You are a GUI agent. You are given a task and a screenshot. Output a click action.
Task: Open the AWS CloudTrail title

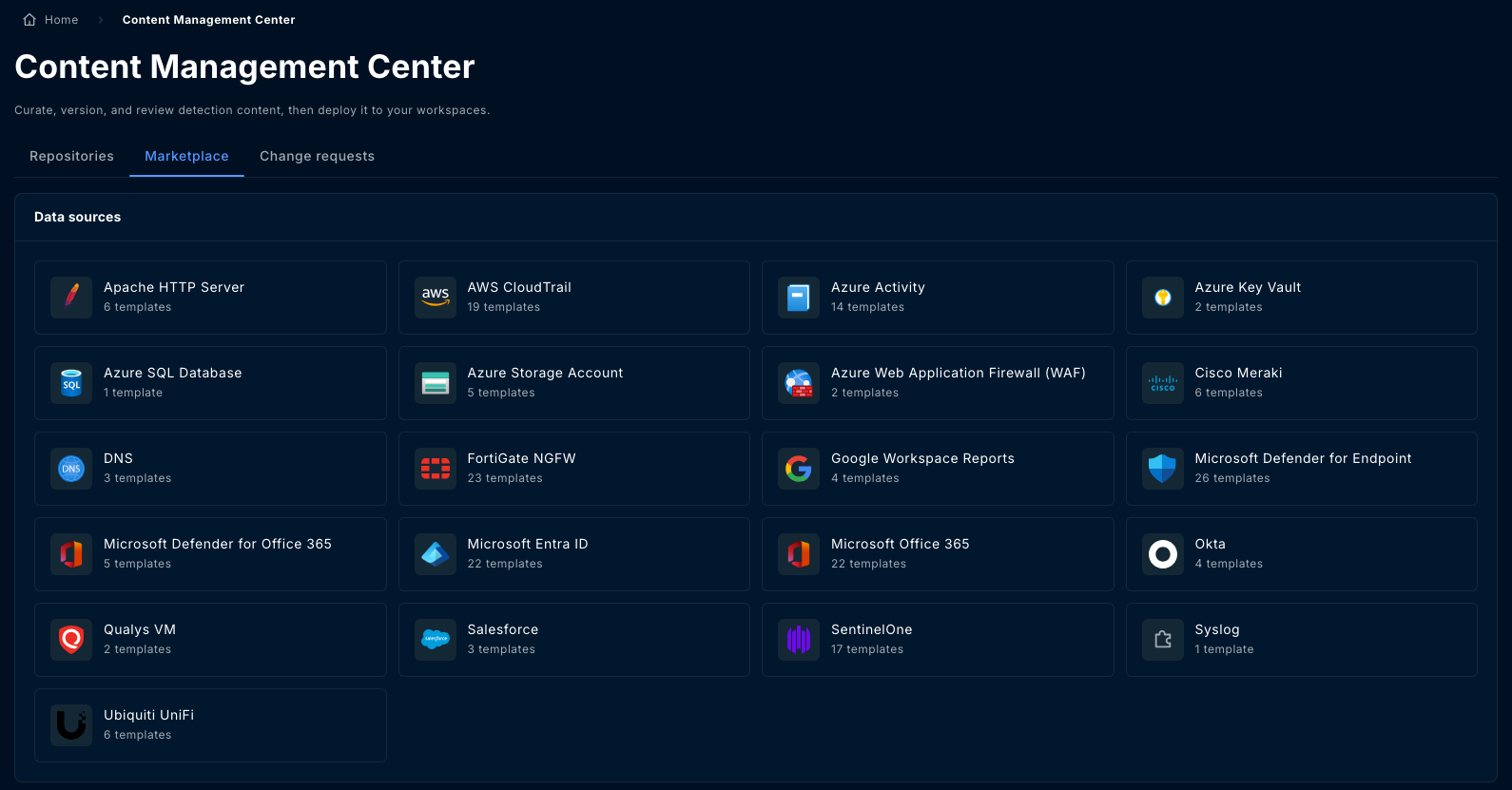click(x=519, y=287)
